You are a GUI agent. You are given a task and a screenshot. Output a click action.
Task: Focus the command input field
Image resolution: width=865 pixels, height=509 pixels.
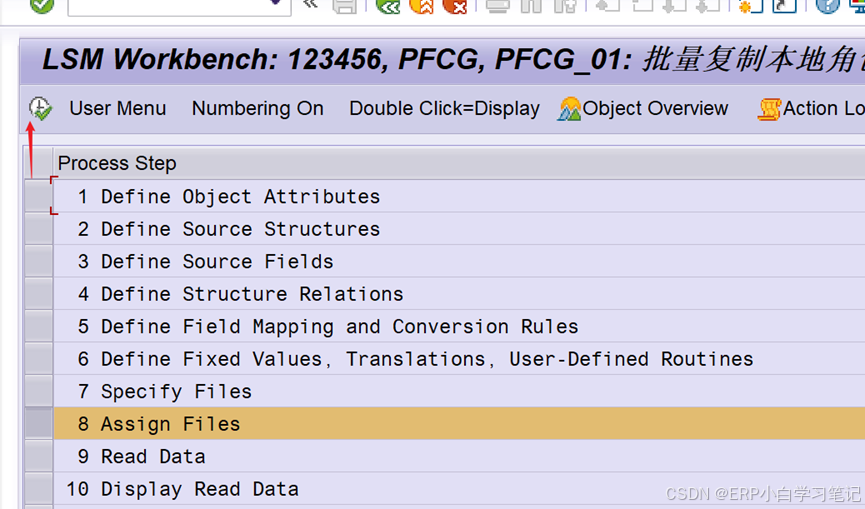(x=179, y=7)
